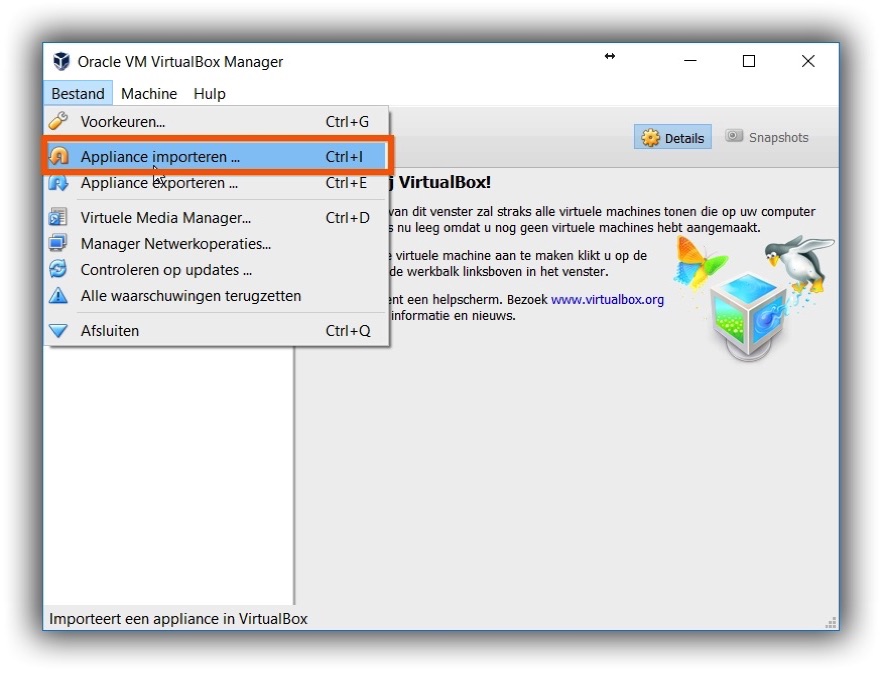Click the VirtualBox welcome illustration
This screenshot has width=882, height=673.
(753, 298)
